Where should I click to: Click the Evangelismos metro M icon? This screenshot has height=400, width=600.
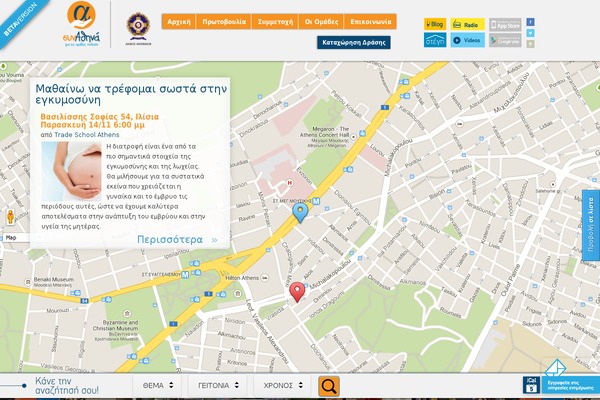[185, 274]
